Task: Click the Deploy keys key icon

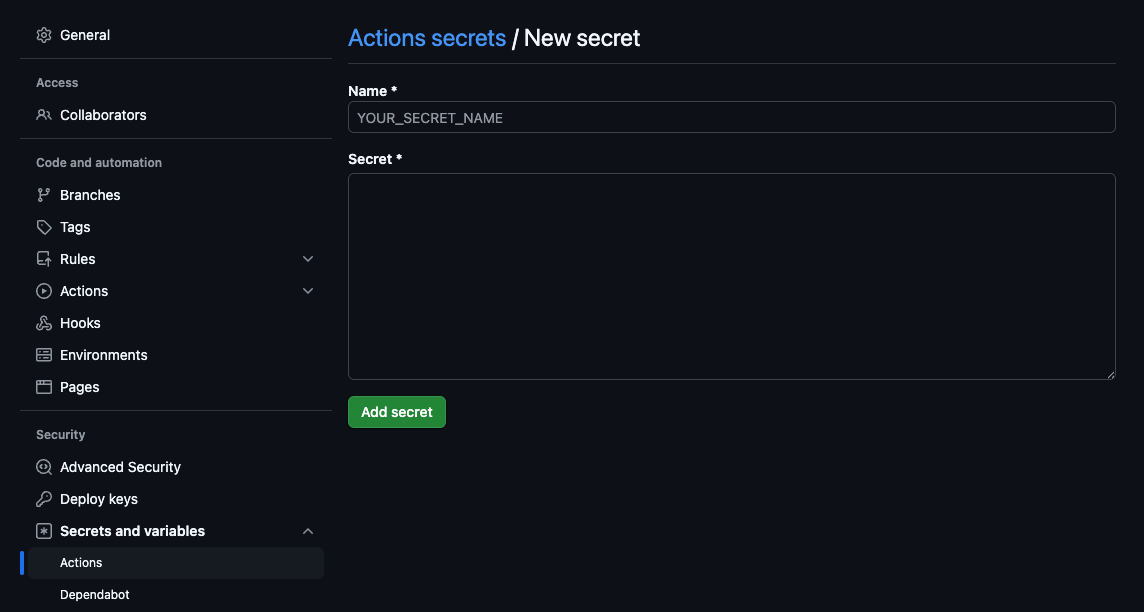Action: 44,499
